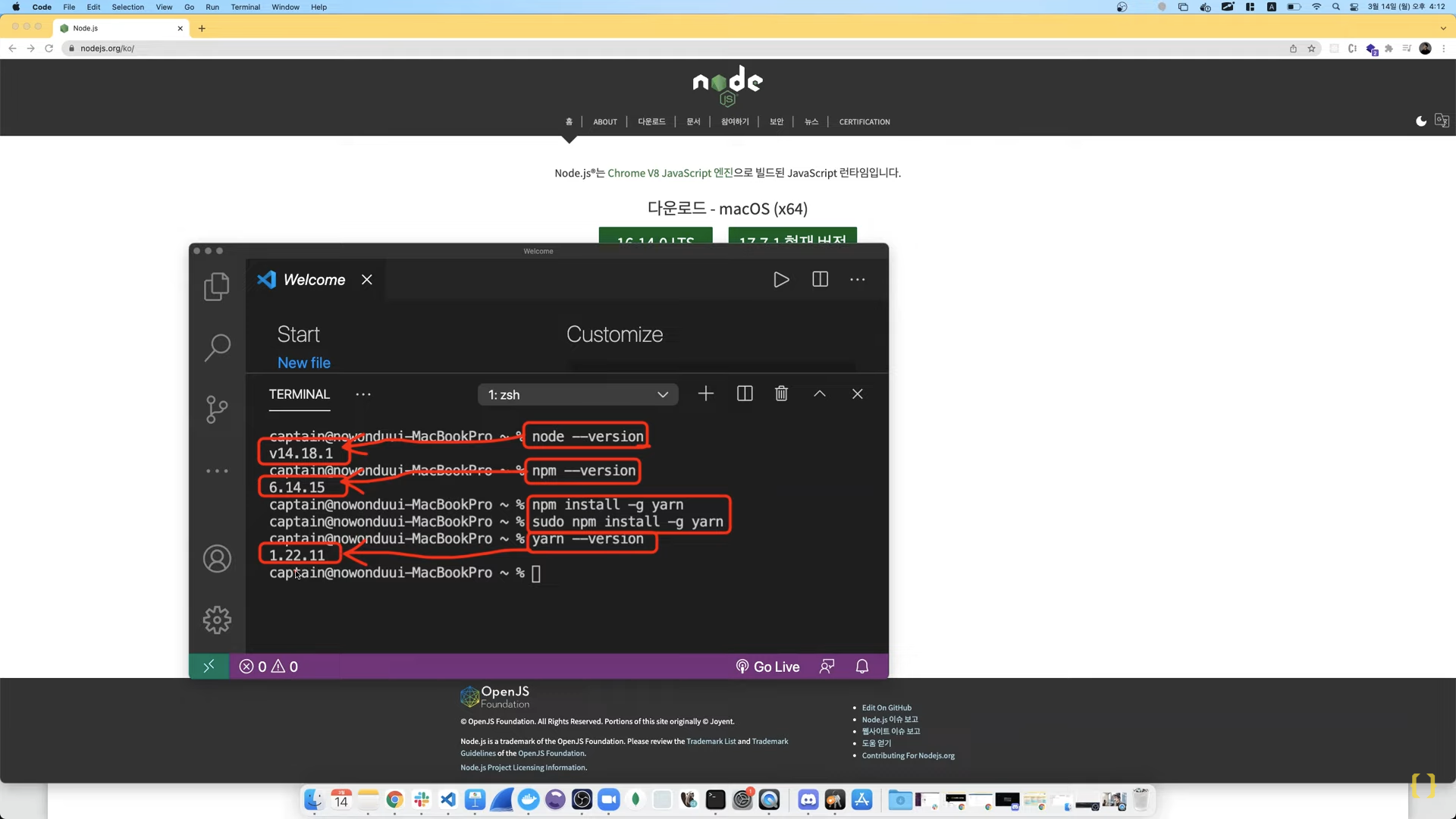Screen dimensions: 1456x819
Task: Reload the page in the browser
Action: coord(49,49)
